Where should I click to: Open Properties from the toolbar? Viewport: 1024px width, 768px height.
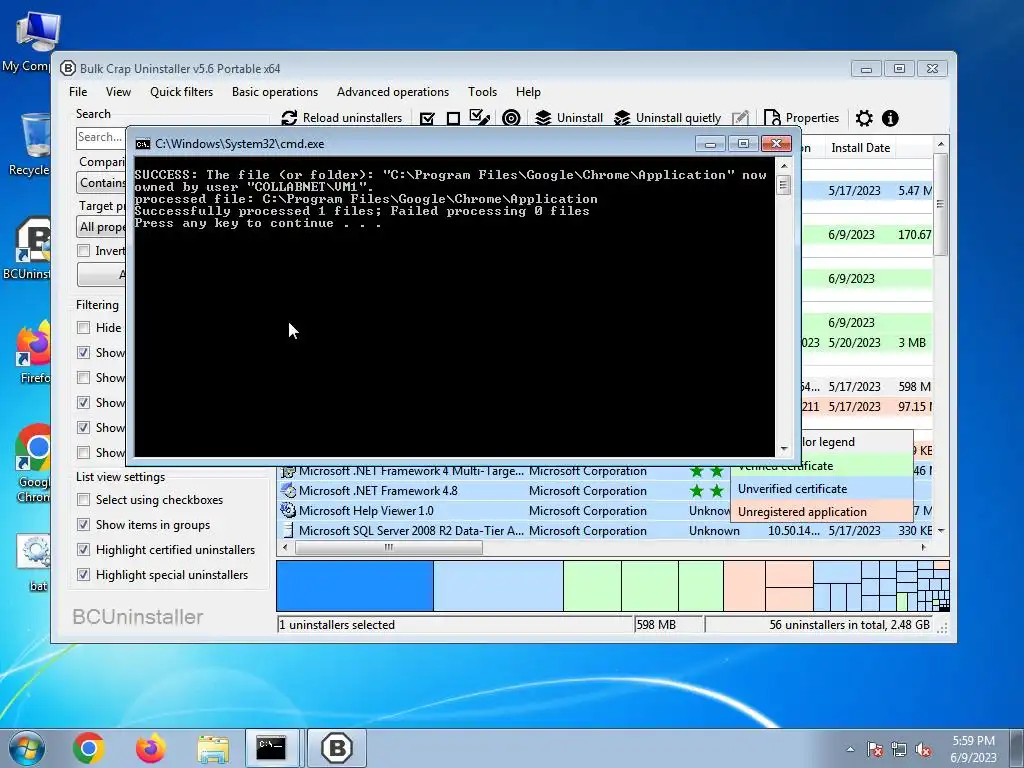[801, 118]
